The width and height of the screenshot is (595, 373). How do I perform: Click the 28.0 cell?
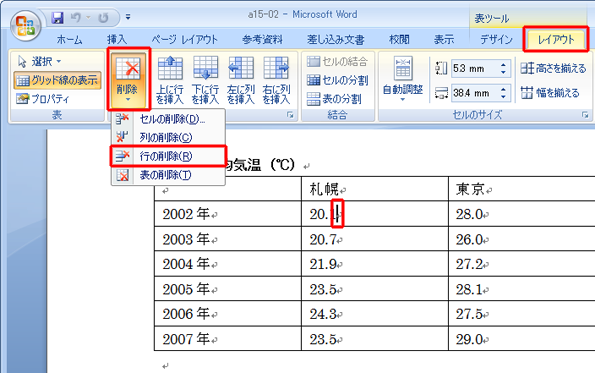coord(521,214)
